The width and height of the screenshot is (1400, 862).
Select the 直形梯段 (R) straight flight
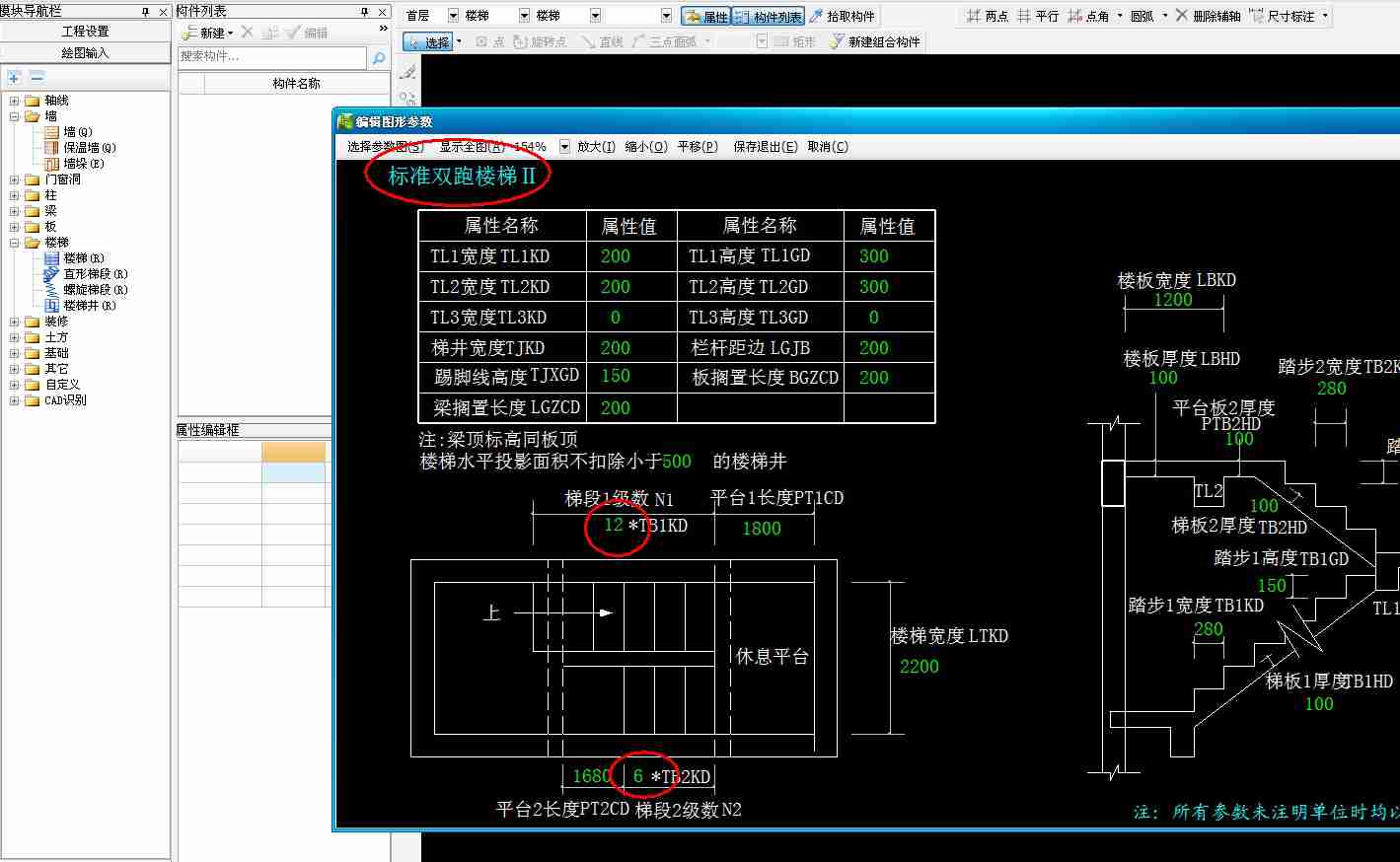pos(86,274)
